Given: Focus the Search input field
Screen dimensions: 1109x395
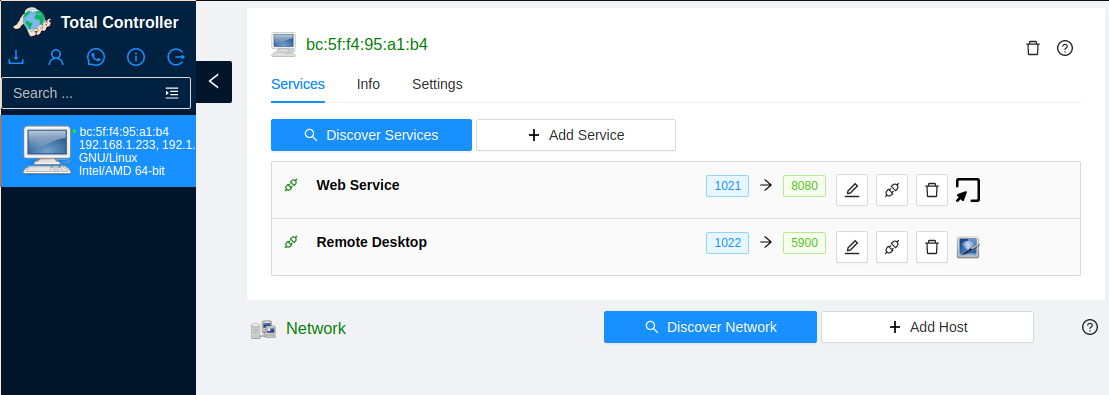Looking at the screenshot, I should [x=96, y=93].
